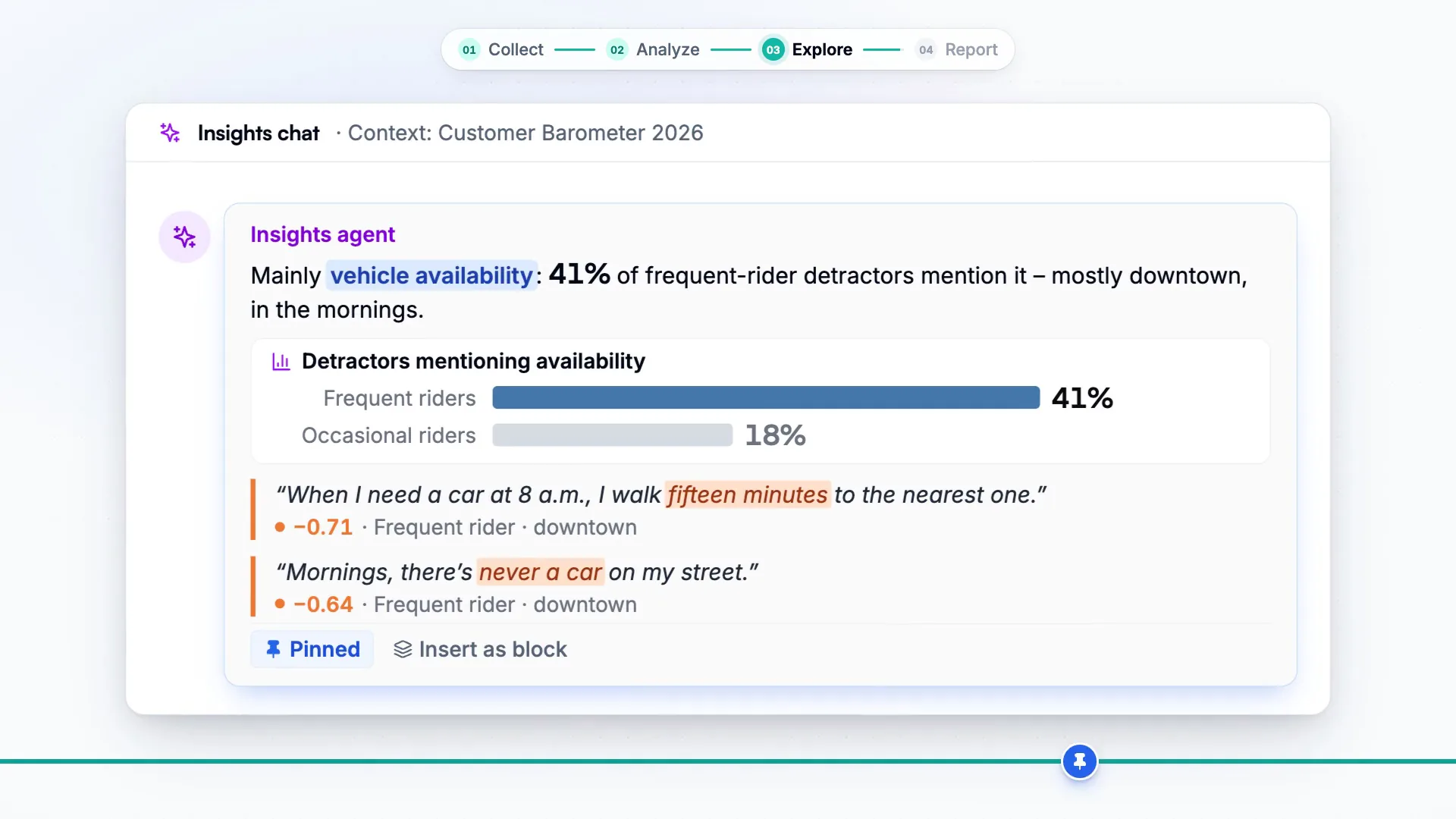Click the highlighted phrase fifteen minutes
Viewport: 1456px width, 819px height.
click(x=748, y=495)
